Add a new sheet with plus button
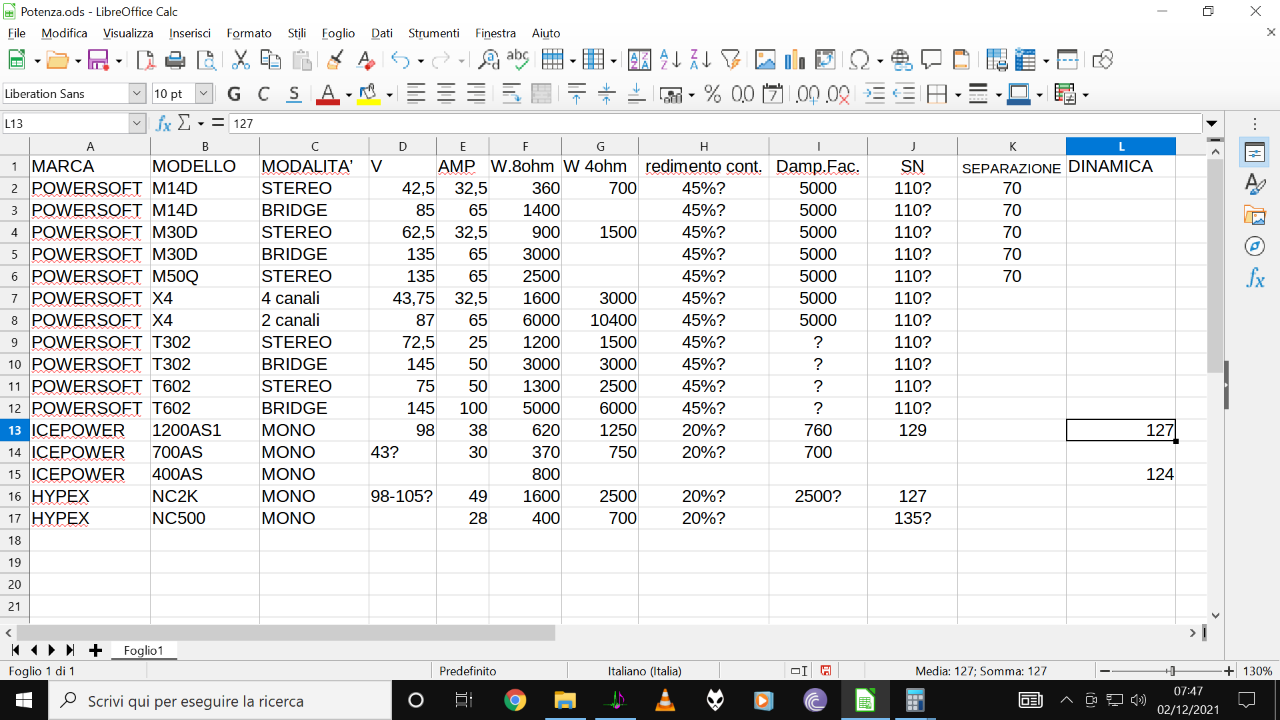 (95, 650)
